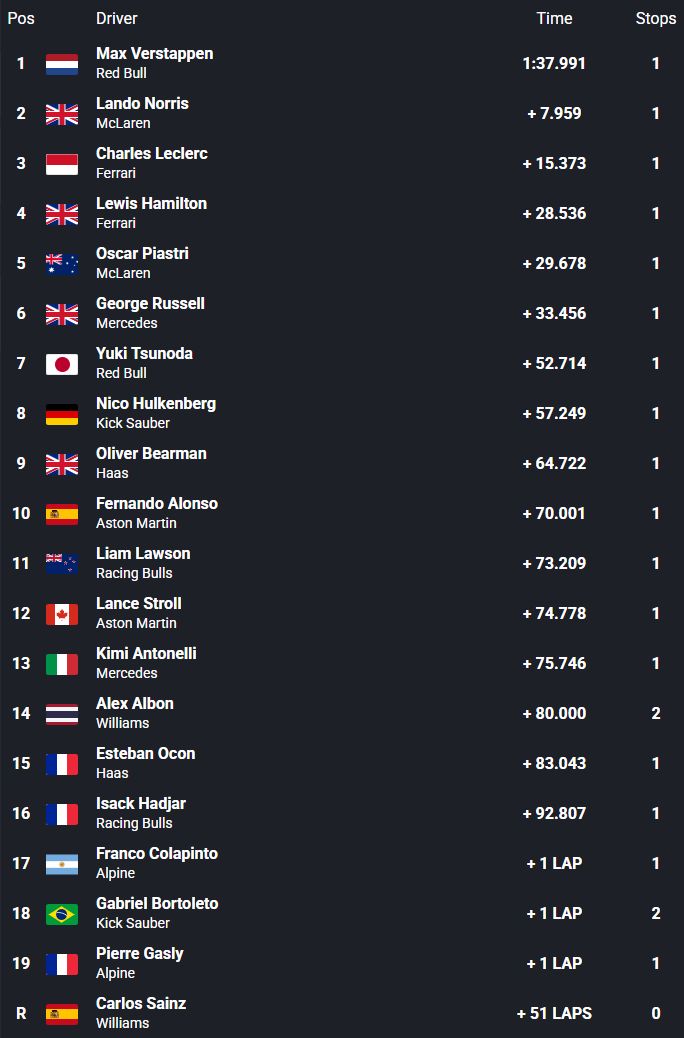Sort results by the Time column header
Image resolution: width=684 pixels, height=1038 pixels.
point(554,18)
